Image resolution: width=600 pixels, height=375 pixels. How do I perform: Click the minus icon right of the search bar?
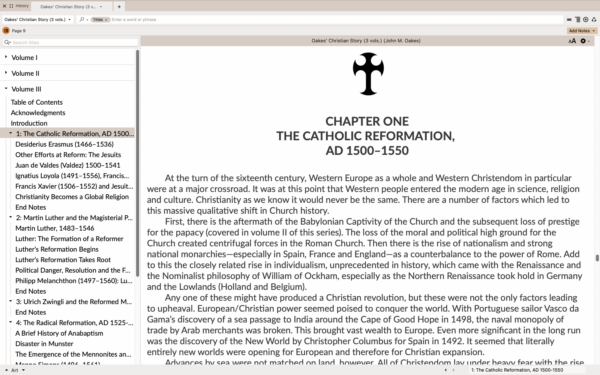[569, 20]
